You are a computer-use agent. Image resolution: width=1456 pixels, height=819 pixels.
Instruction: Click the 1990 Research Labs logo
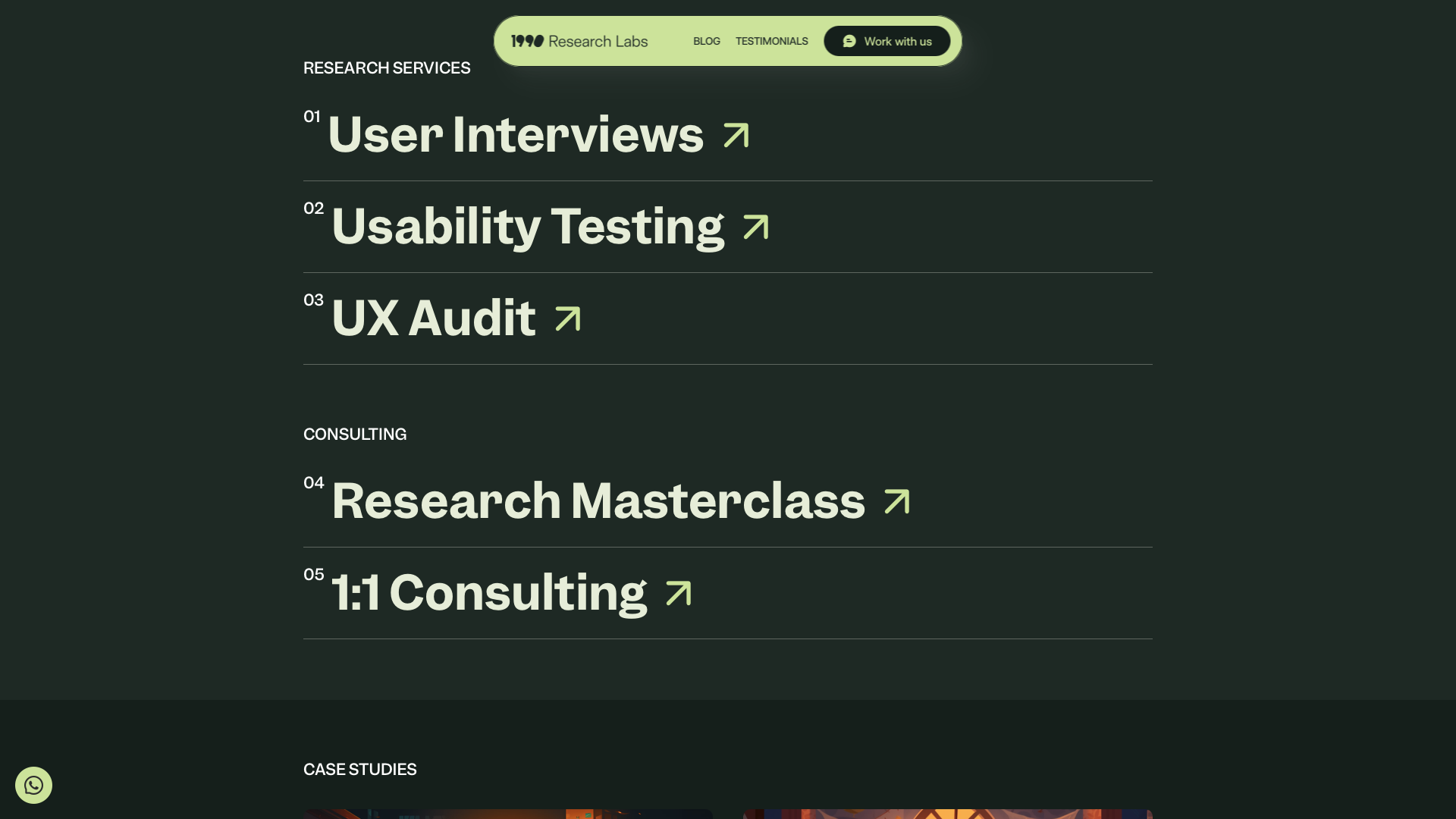(x=579, y=41)
